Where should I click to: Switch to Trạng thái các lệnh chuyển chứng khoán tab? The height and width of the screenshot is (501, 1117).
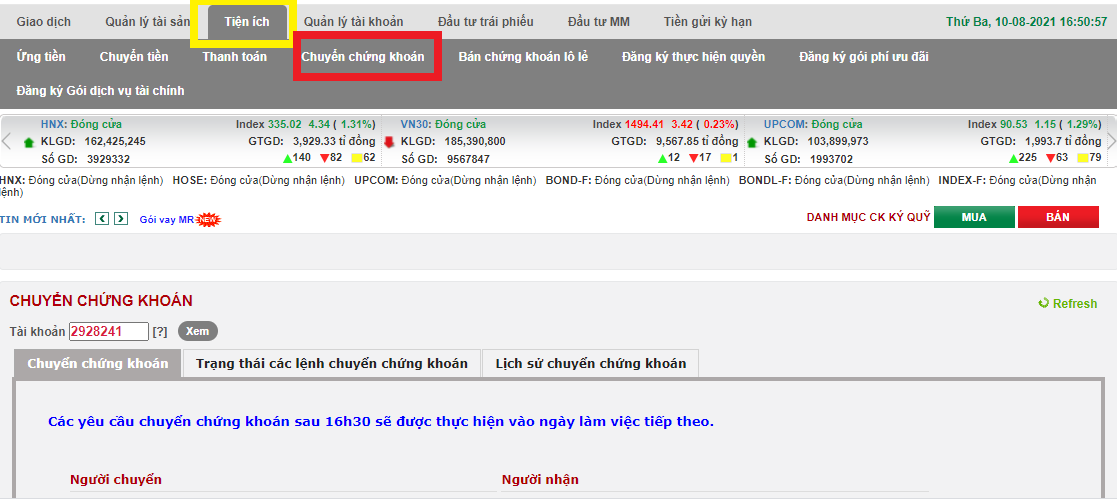point(332,363)
